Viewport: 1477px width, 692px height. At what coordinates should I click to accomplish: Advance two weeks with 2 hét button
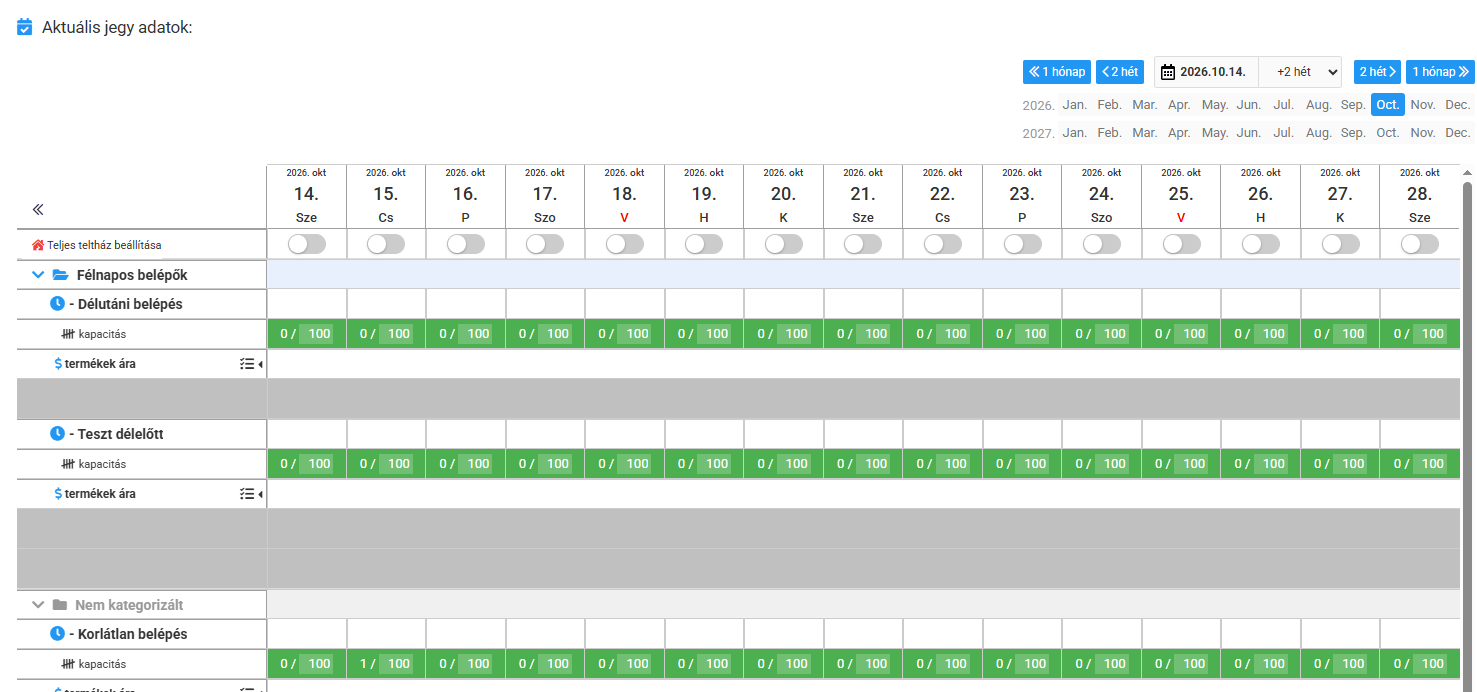tap(1377, 72)
